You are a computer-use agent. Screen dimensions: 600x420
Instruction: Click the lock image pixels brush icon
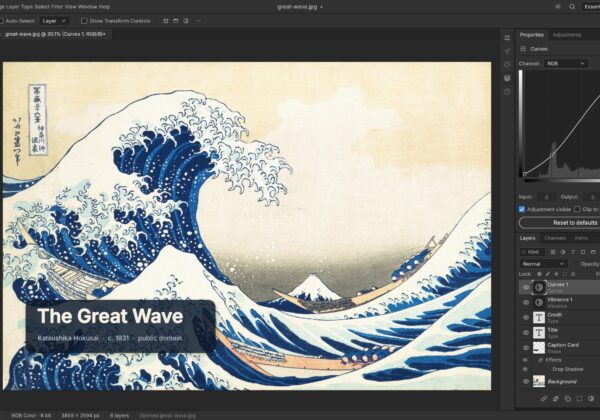click(548, 274)
